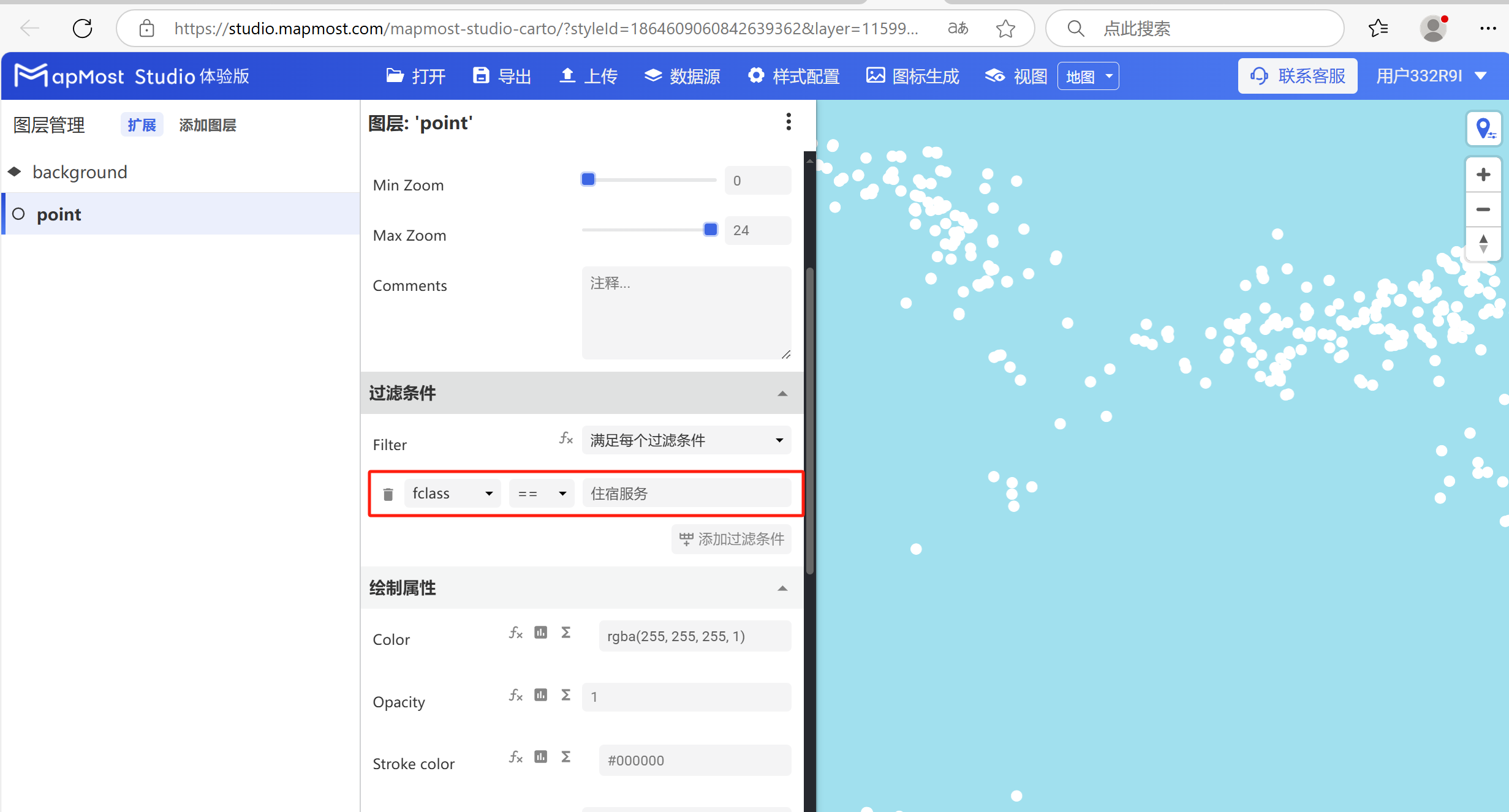Select the 导出 export icon
This screenshot has height=812, width=1509.
(x=482, y=75)
